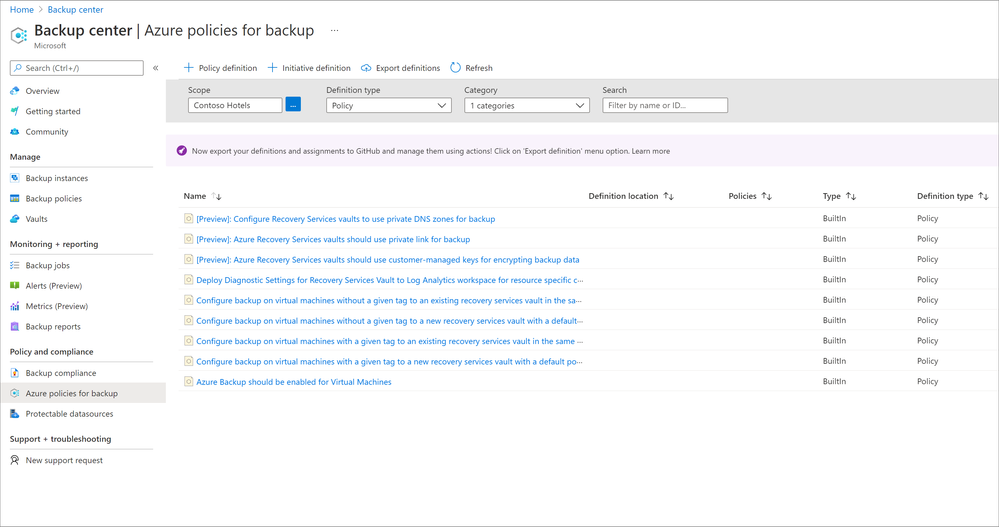The width and height of the screenshot is (999, 527).
Task: Click Learn more in the export banner
Action: pyautogui.click(x=650, y=152)
